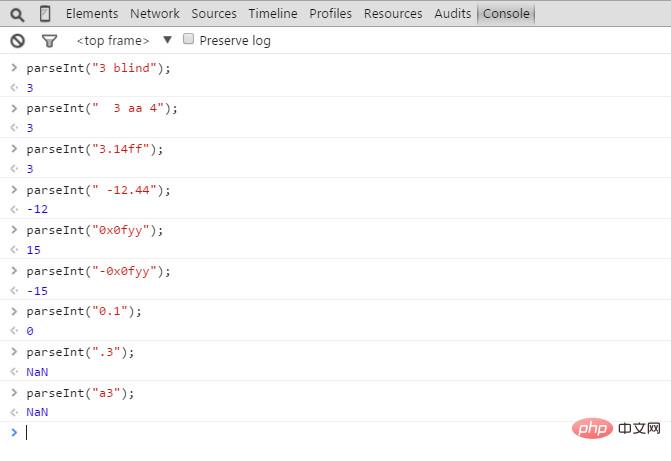Select the Audits tab

[453, 14]
